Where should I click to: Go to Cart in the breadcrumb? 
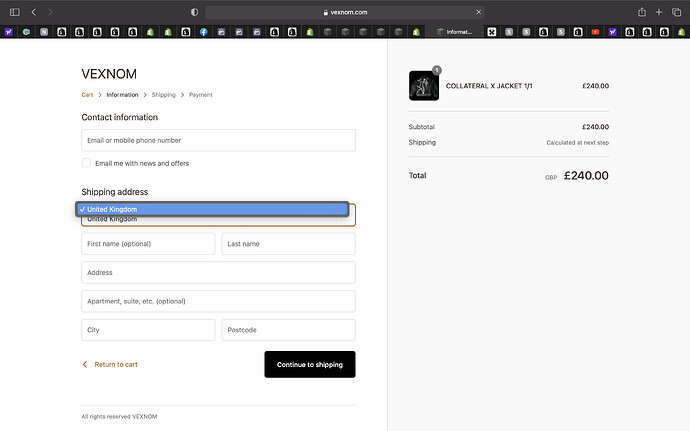coord(87,95)
